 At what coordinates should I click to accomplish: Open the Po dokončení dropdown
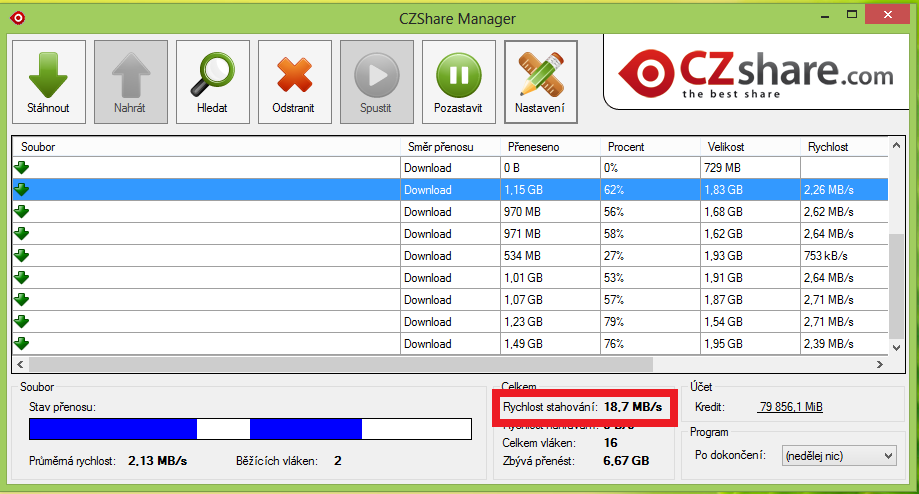coord(839,456)
